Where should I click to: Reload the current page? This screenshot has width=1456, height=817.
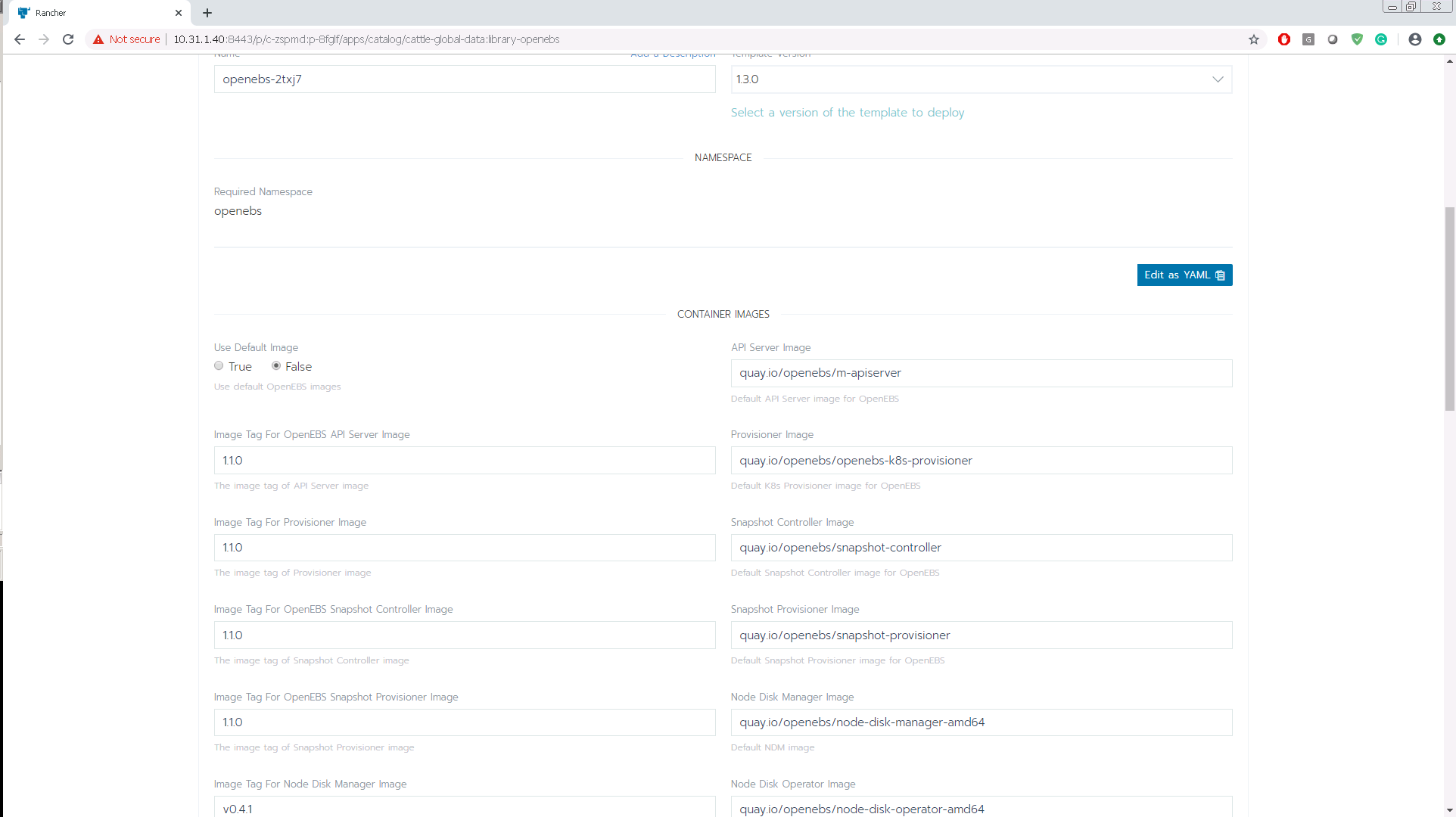click(68, 39)
